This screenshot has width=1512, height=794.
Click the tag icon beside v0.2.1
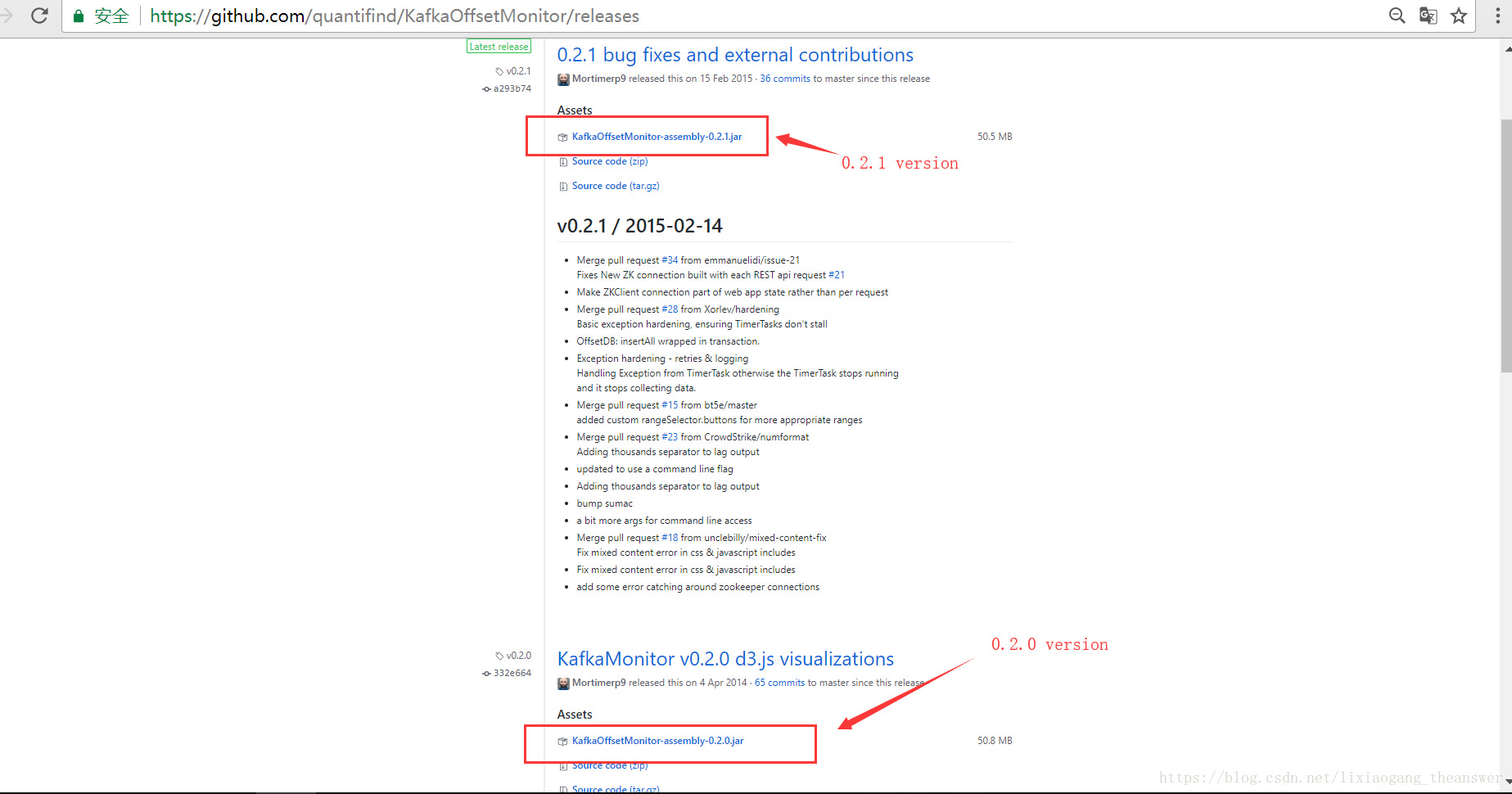[499, 71]
